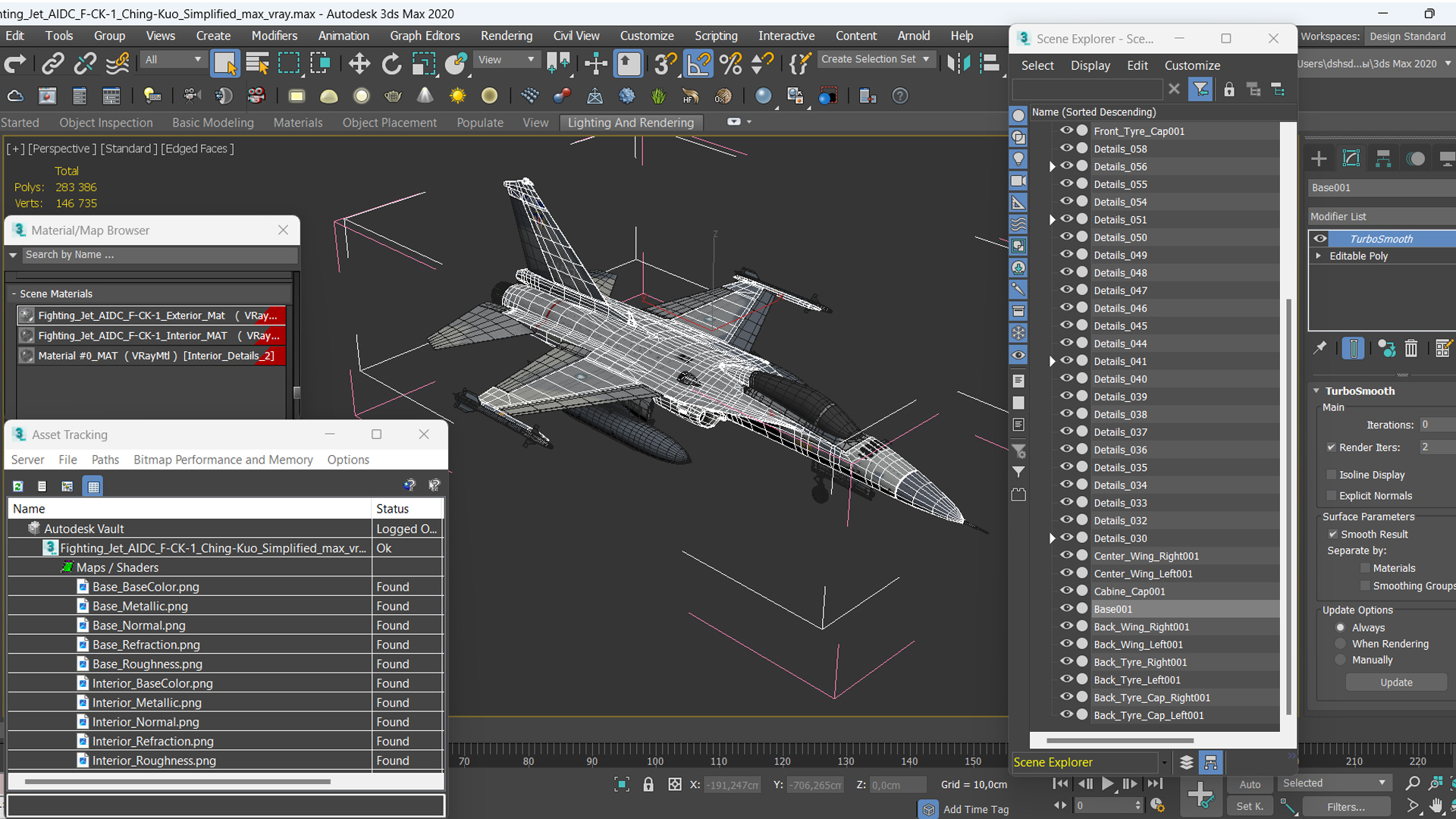Viewport: 1456px width, 819px height.
Task: Toggle the Angle Snap tool
Action: (698, 64)
